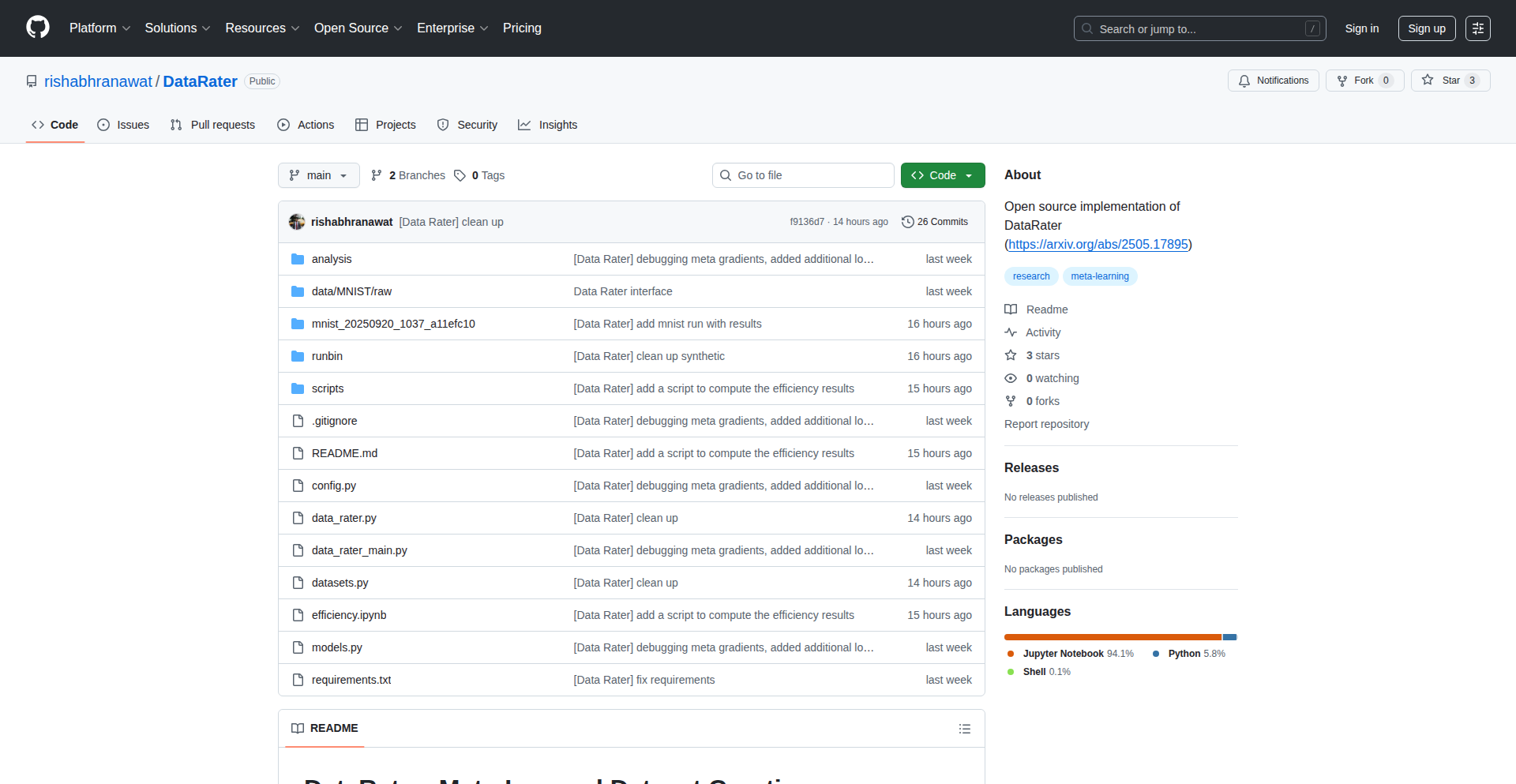Open the mnist_20250920_1037_a11efc10 folder
This screenshot has height=784, width=1516.
[x=393, y=324]
